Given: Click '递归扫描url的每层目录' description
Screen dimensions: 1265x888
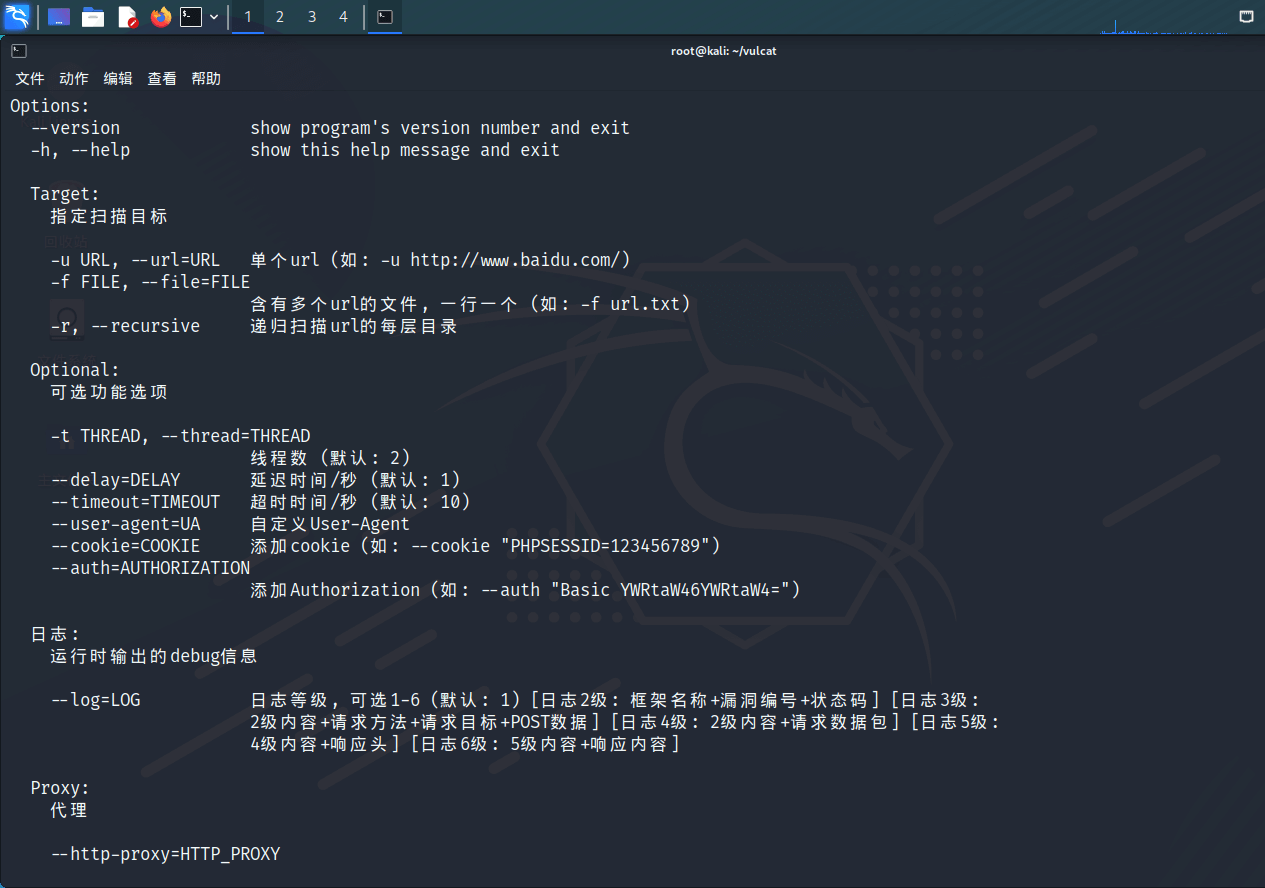Looking at the screenshot, I should coord(354,326).
